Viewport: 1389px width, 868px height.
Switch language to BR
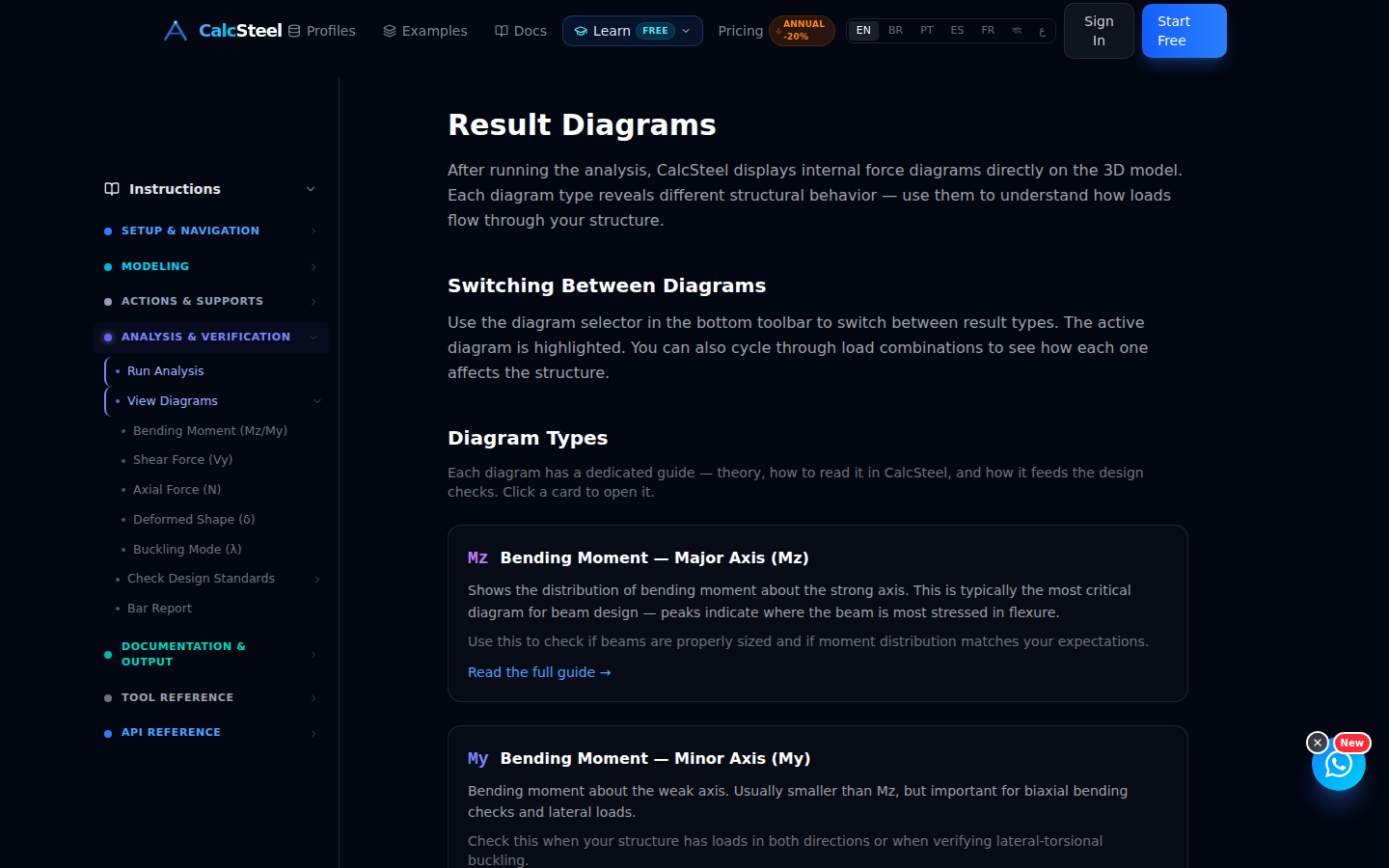click(x=895, y=31)
